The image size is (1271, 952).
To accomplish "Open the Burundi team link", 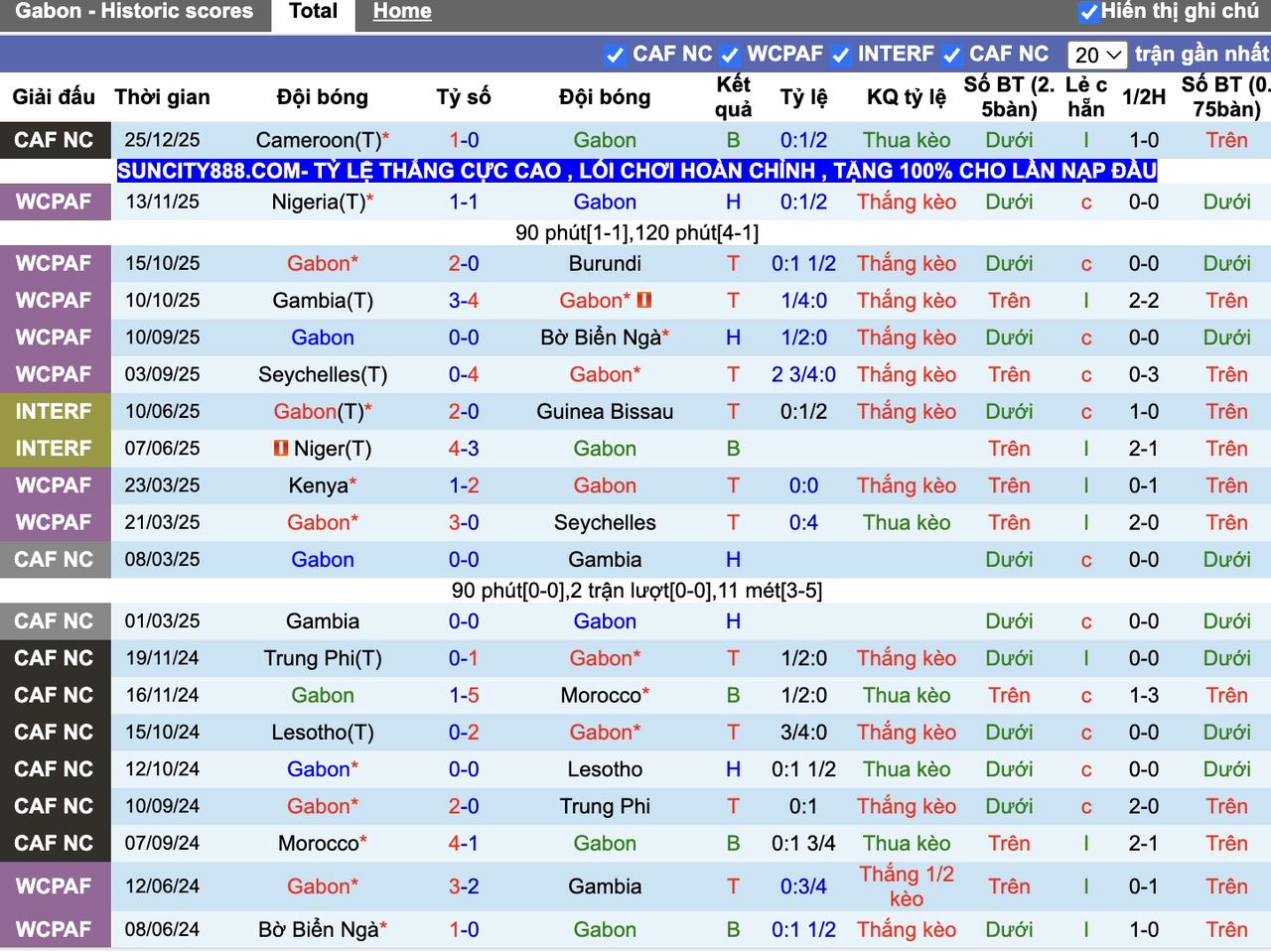I will pyautogui.click(x=605, y=263).
